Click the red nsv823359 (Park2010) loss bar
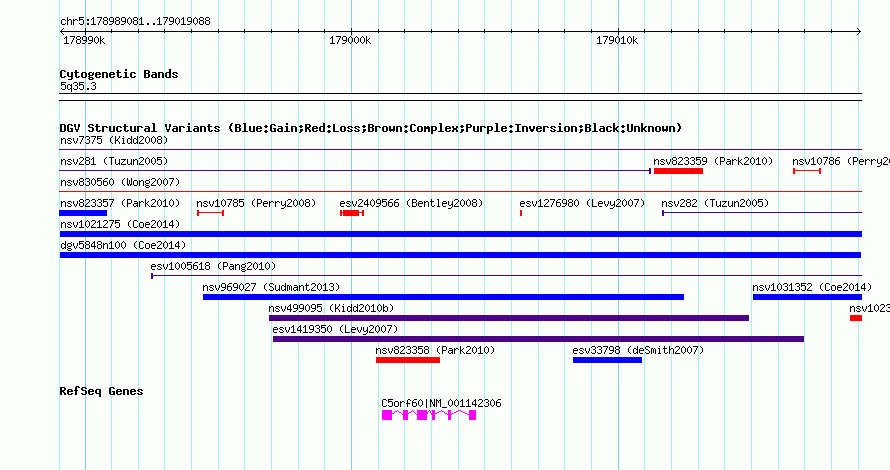 coord(678,171)
